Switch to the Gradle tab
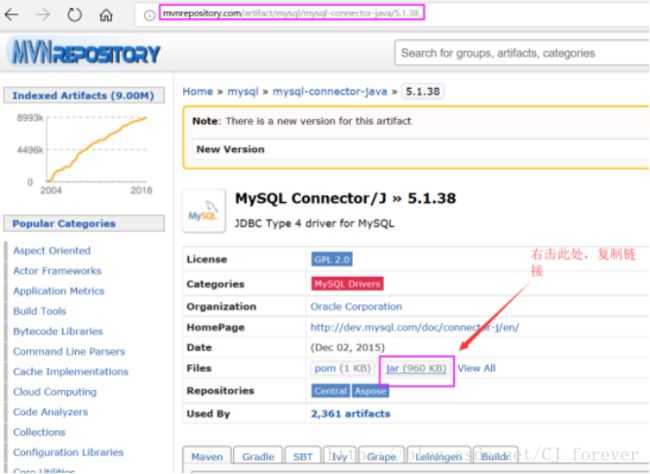 258,457
